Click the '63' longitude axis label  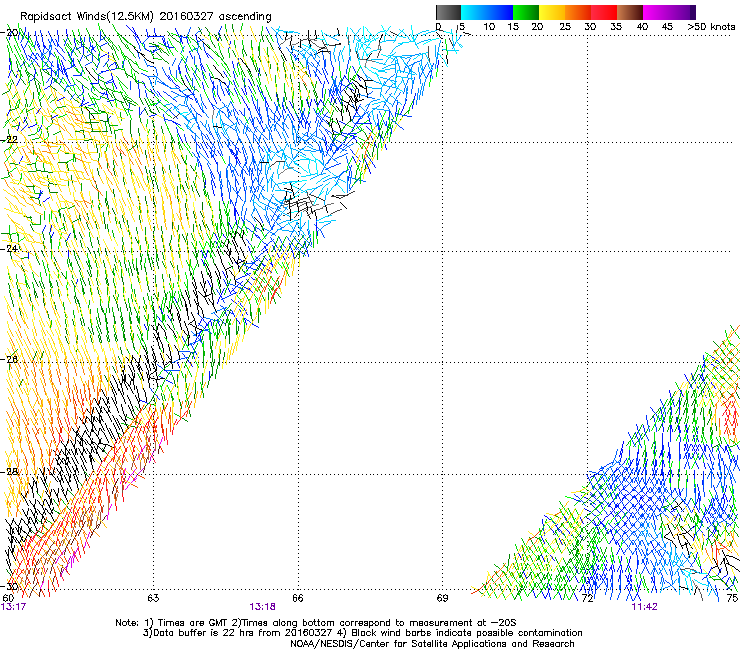click(153, 598)
